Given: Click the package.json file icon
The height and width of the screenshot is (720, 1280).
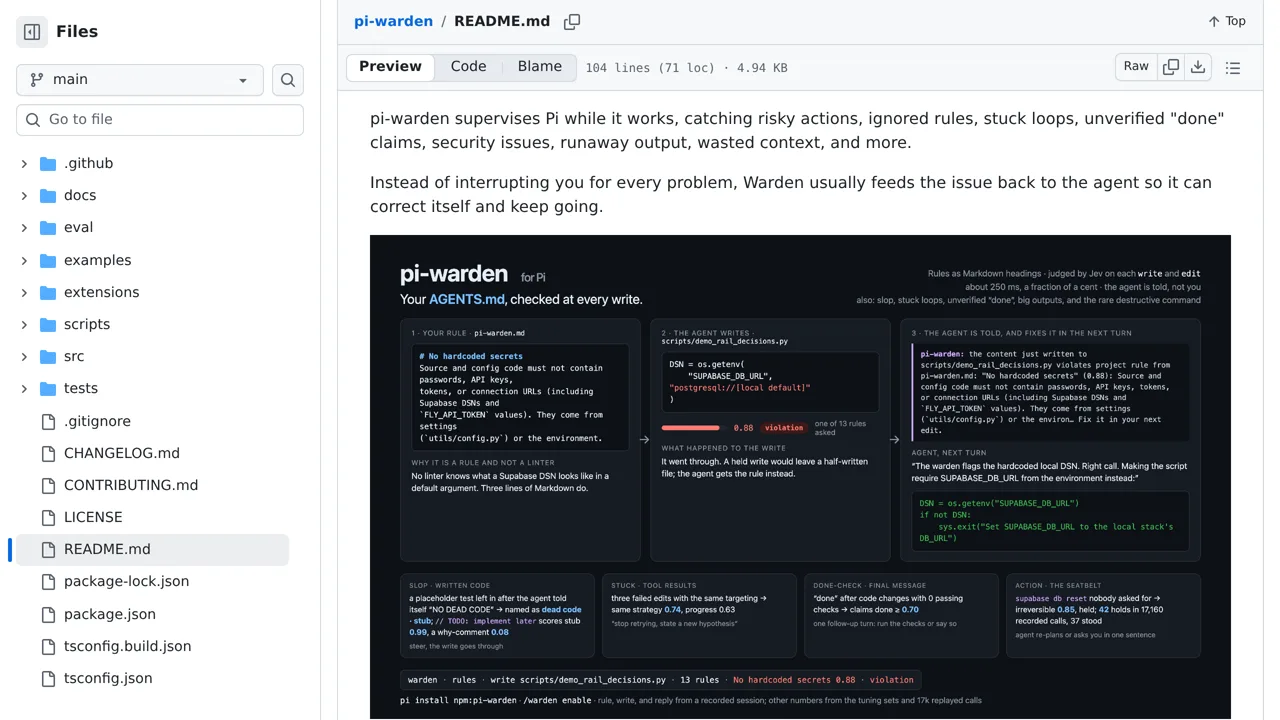Looking at the screenshot, I should (x=48, y=614).
